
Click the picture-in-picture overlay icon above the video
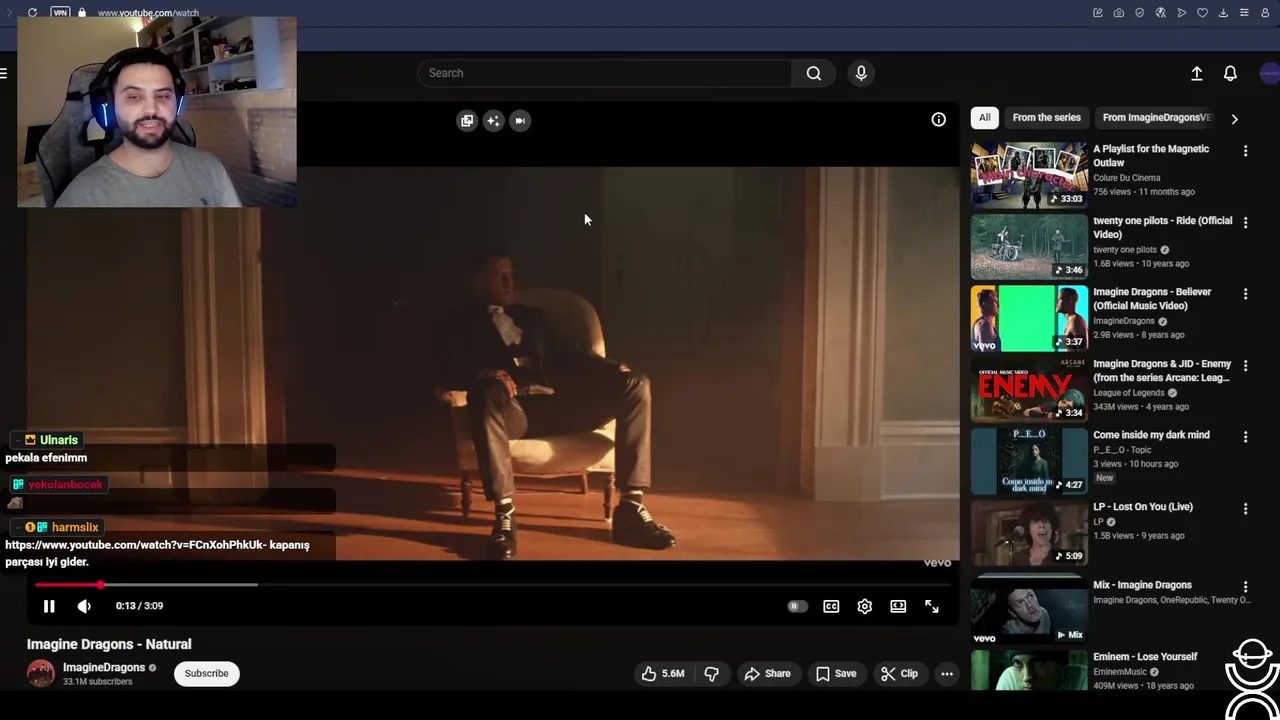pyautogui.click(x=467, y=120)
